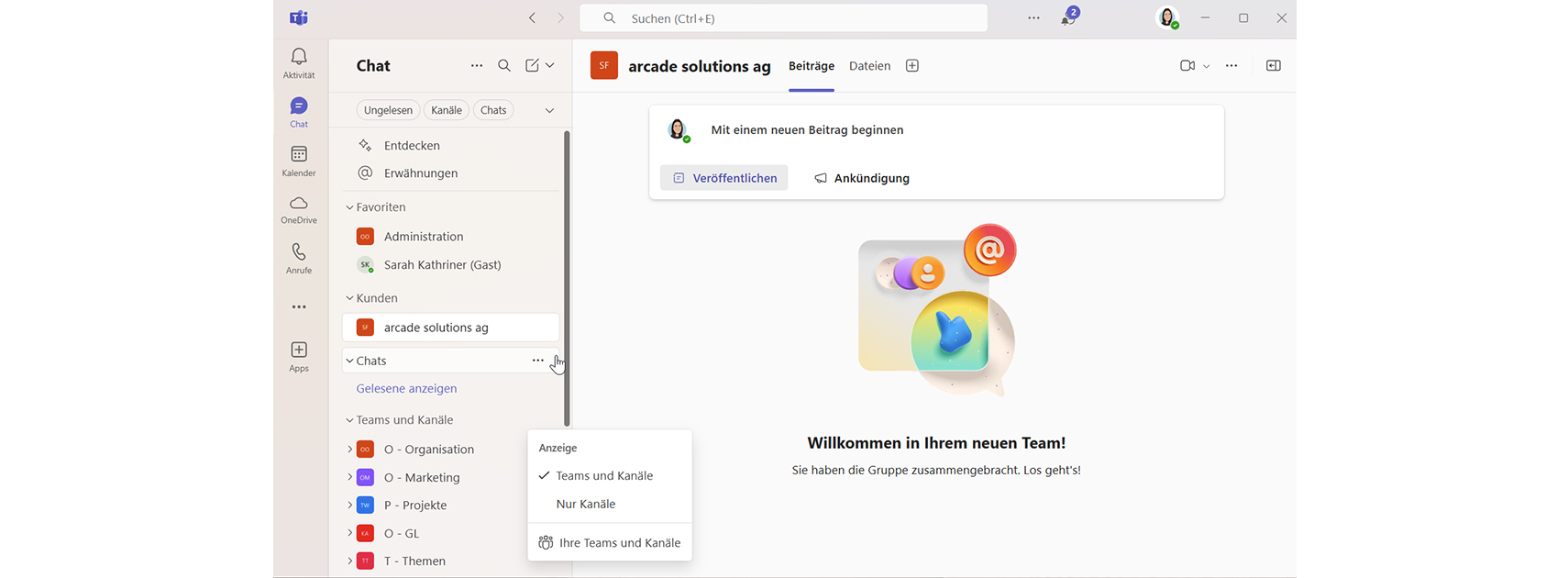The width and height of the screenshot is (1568, 578).
Task: Switch to the Beiträge tab
Action: (x=812, y=66)
